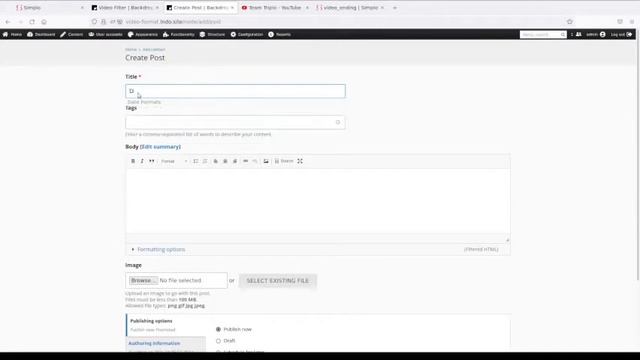Click Select Existing File button
This screenshot has width=640, height=360.
pos(278,281)
